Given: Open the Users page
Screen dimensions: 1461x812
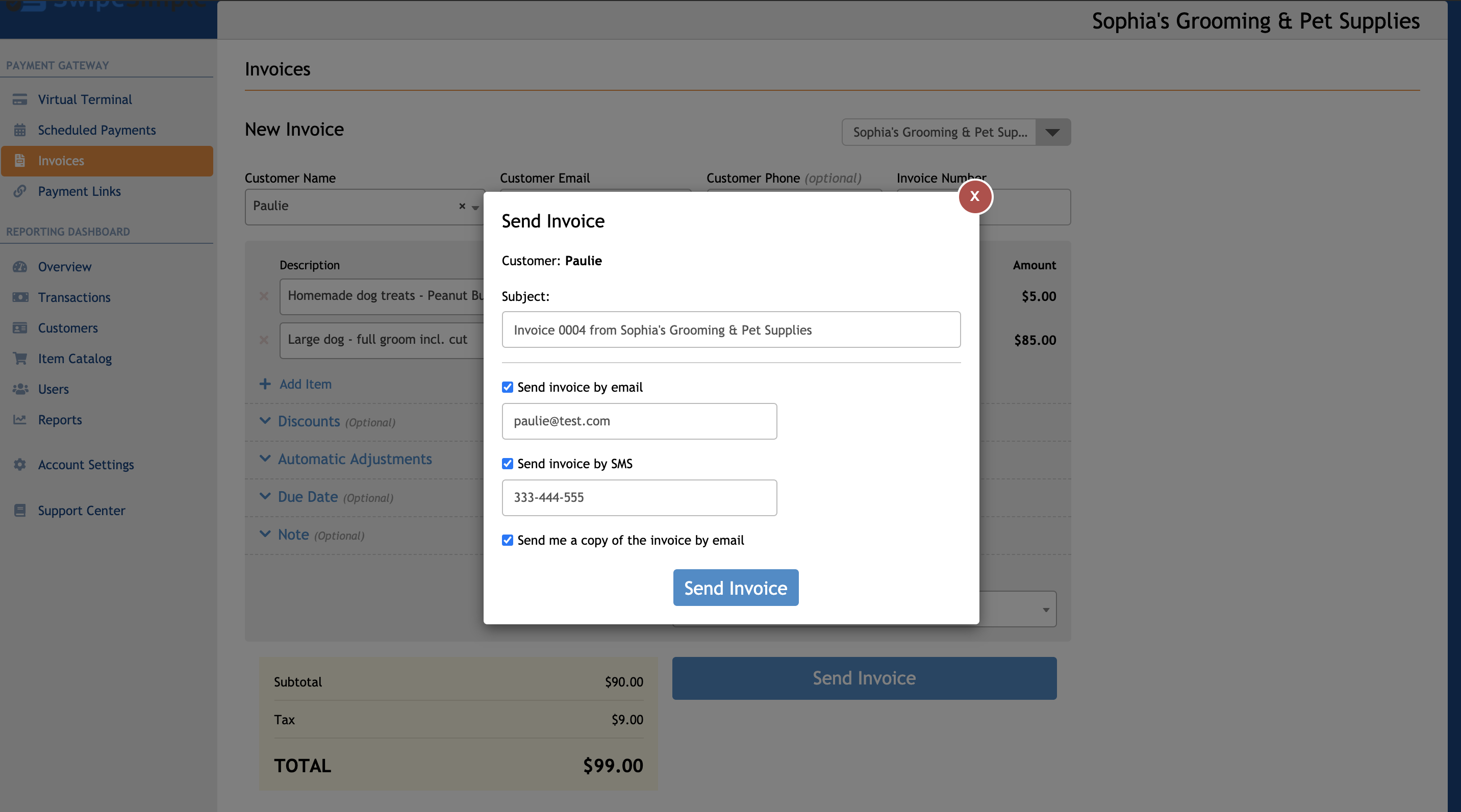Looking at the screenshot, I should click(54, 389).
